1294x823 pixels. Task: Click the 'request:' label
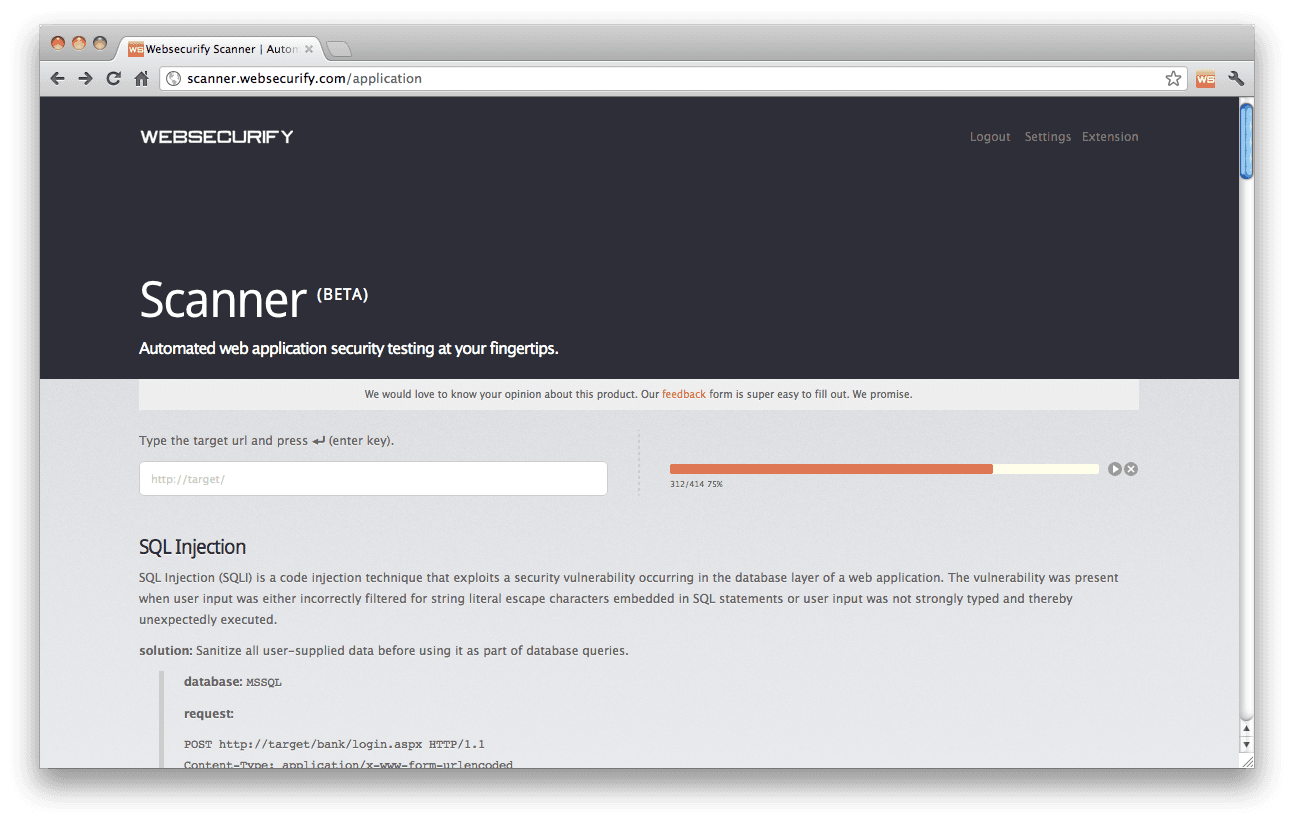click(209, 714)
